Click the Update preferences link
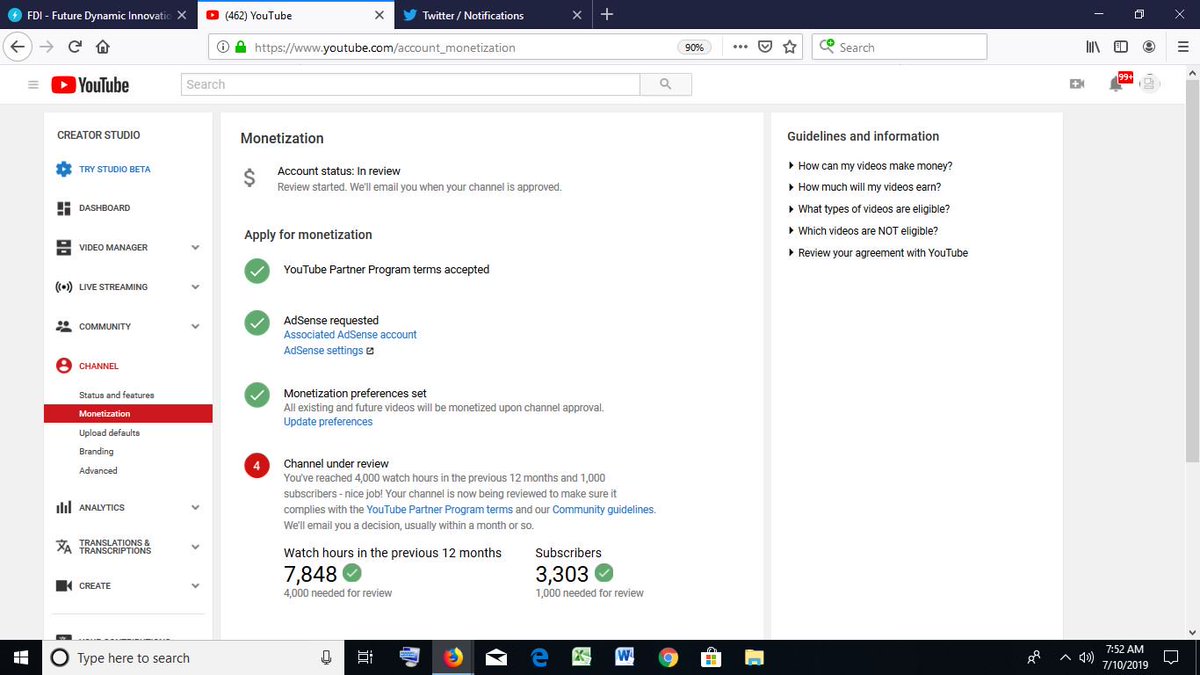 click(328, 422)
